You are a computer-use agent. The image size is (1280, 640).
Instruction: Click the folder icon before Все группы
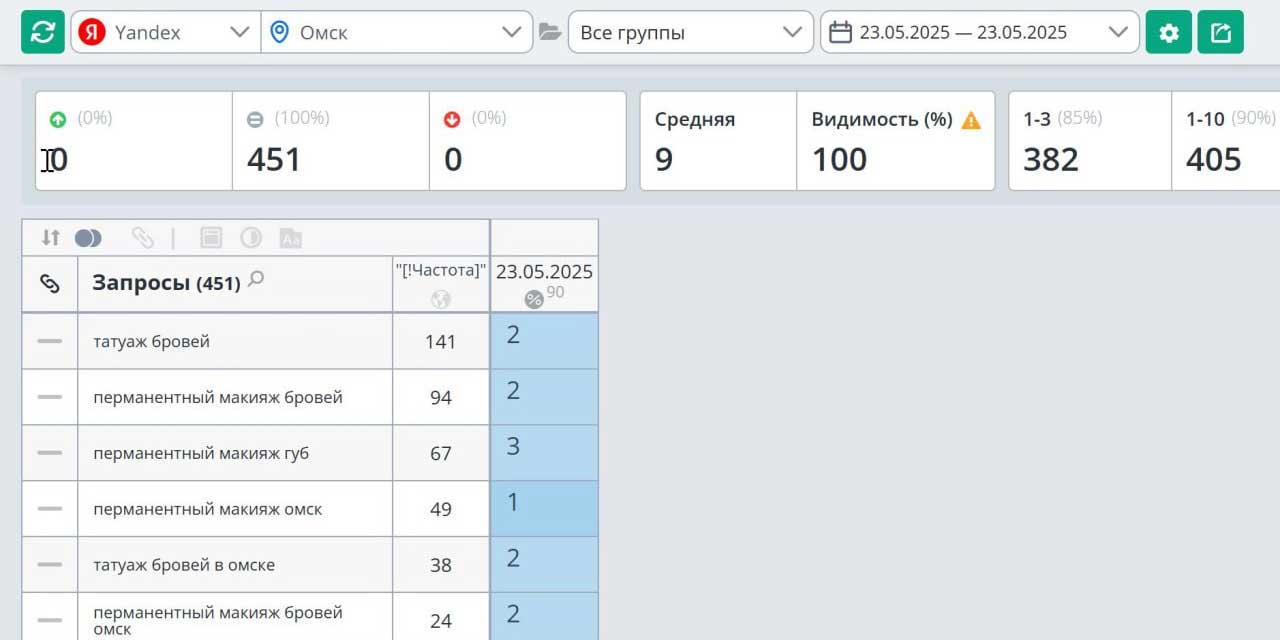[x=550, y=32]
